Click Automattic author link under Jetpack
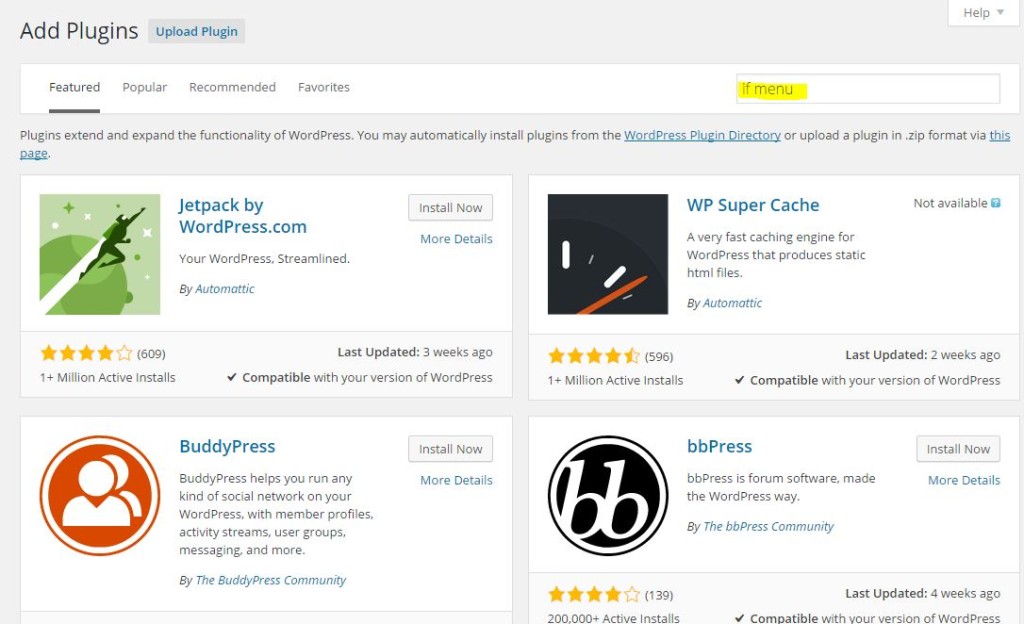The height and width of the screenshot is (624, 1024). coord(225,289)
